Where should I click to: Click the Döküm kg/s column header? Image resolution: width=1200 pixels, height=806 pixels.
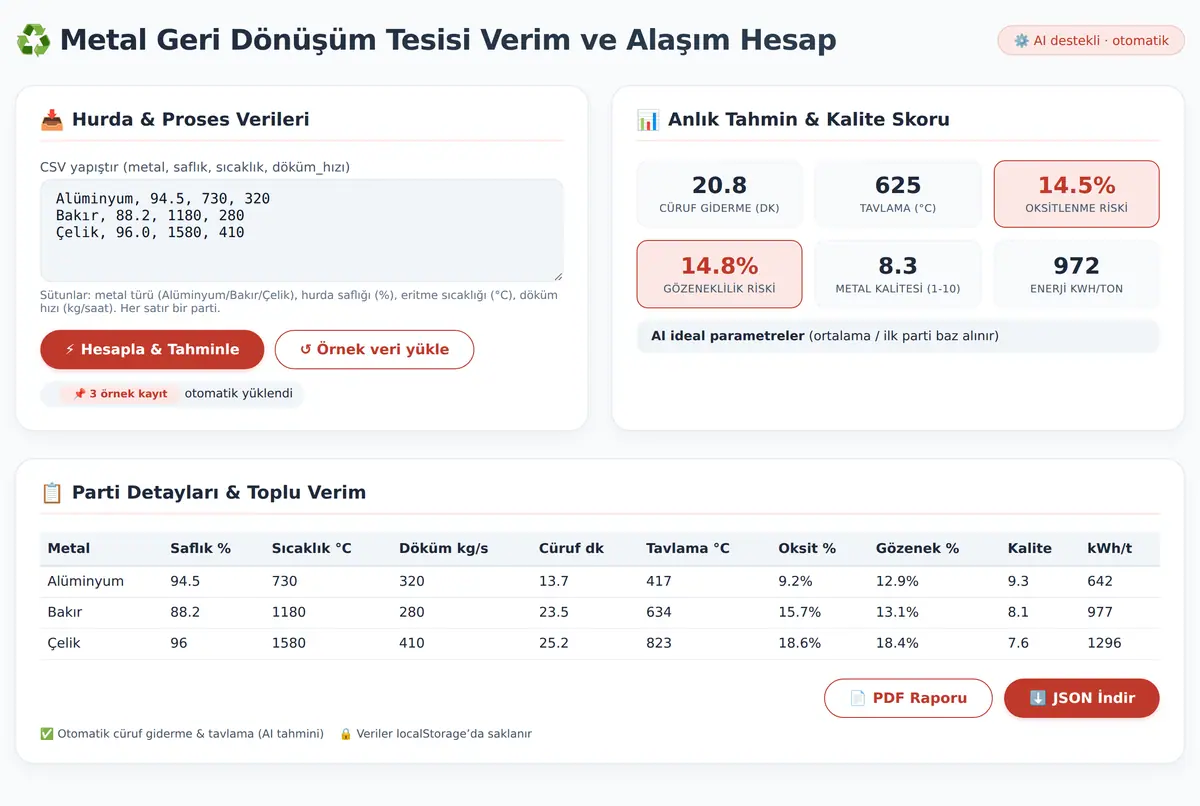[444, 549]
